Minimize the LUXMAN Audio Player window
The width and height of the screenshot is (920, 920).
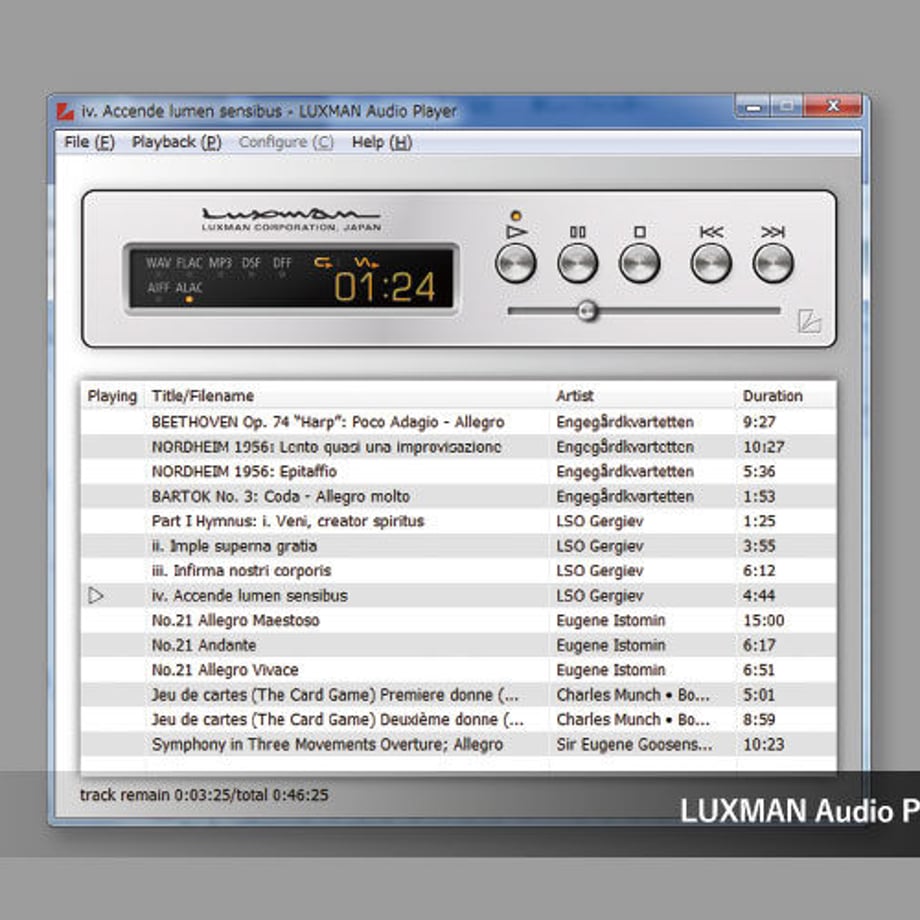(753, 107)
